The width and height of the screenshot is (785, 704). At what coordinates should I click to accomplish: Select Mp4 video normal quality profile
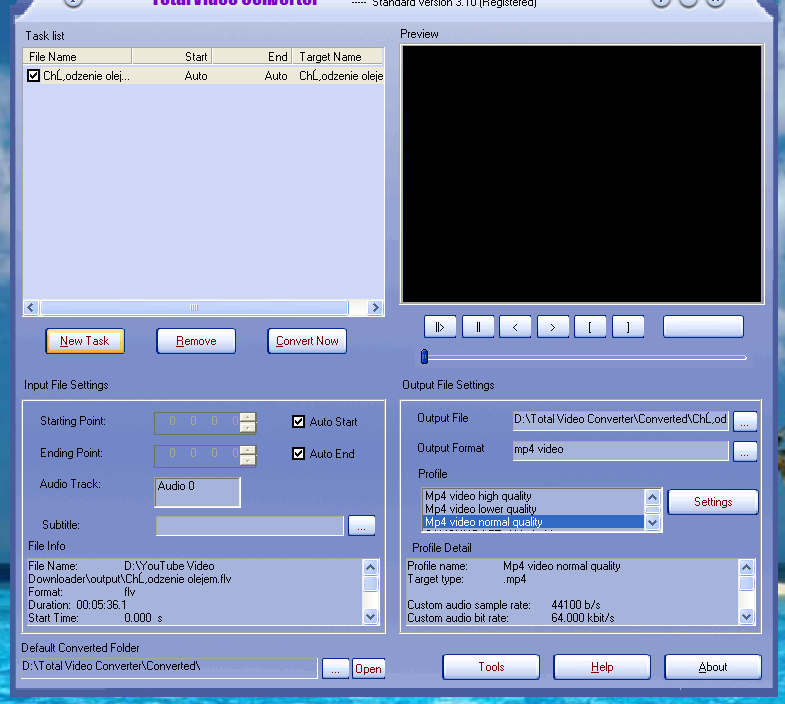pyautogui.click(x=533, y=522)
